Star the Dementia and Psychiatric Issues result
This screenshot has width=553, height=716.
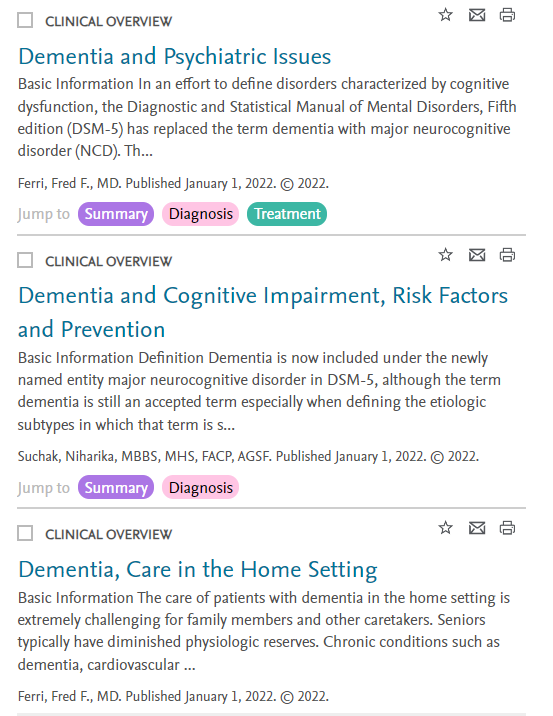[445, 15]
